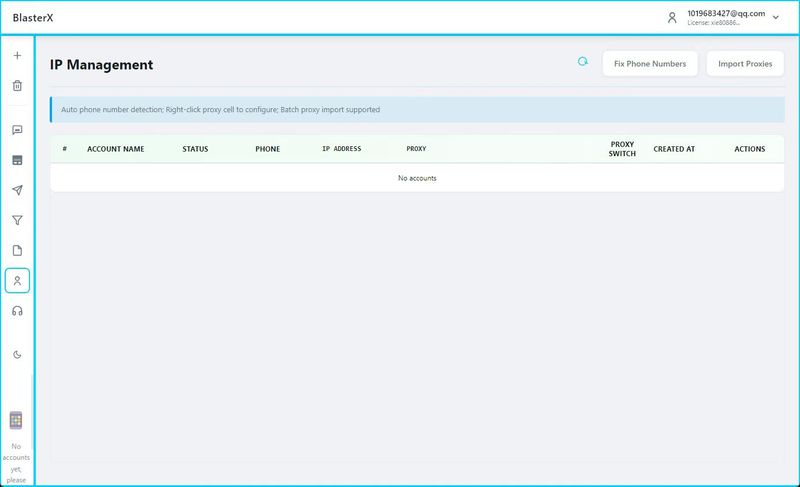Viewport: 800px width, 487px height.
Task: Select the highlighted person icon in sidebar
Action: [17, 280]
